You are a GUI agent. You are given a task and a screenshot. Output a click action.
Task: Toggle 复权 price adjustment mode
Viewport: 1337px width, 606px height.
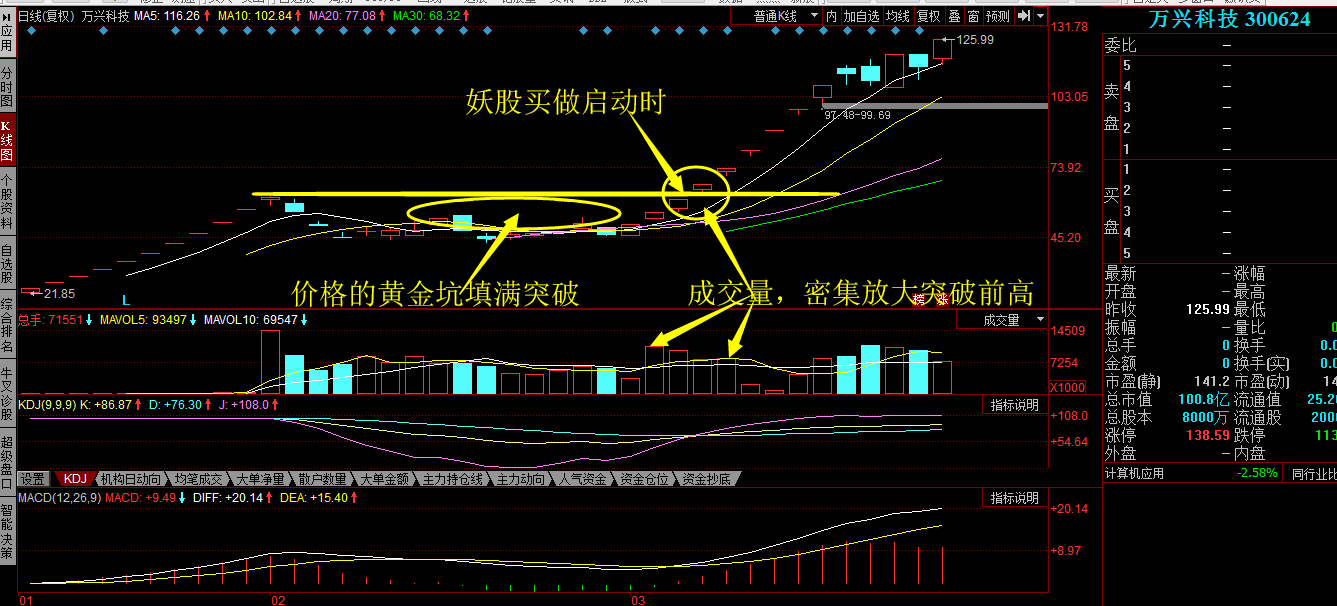[x=928, y=15]
